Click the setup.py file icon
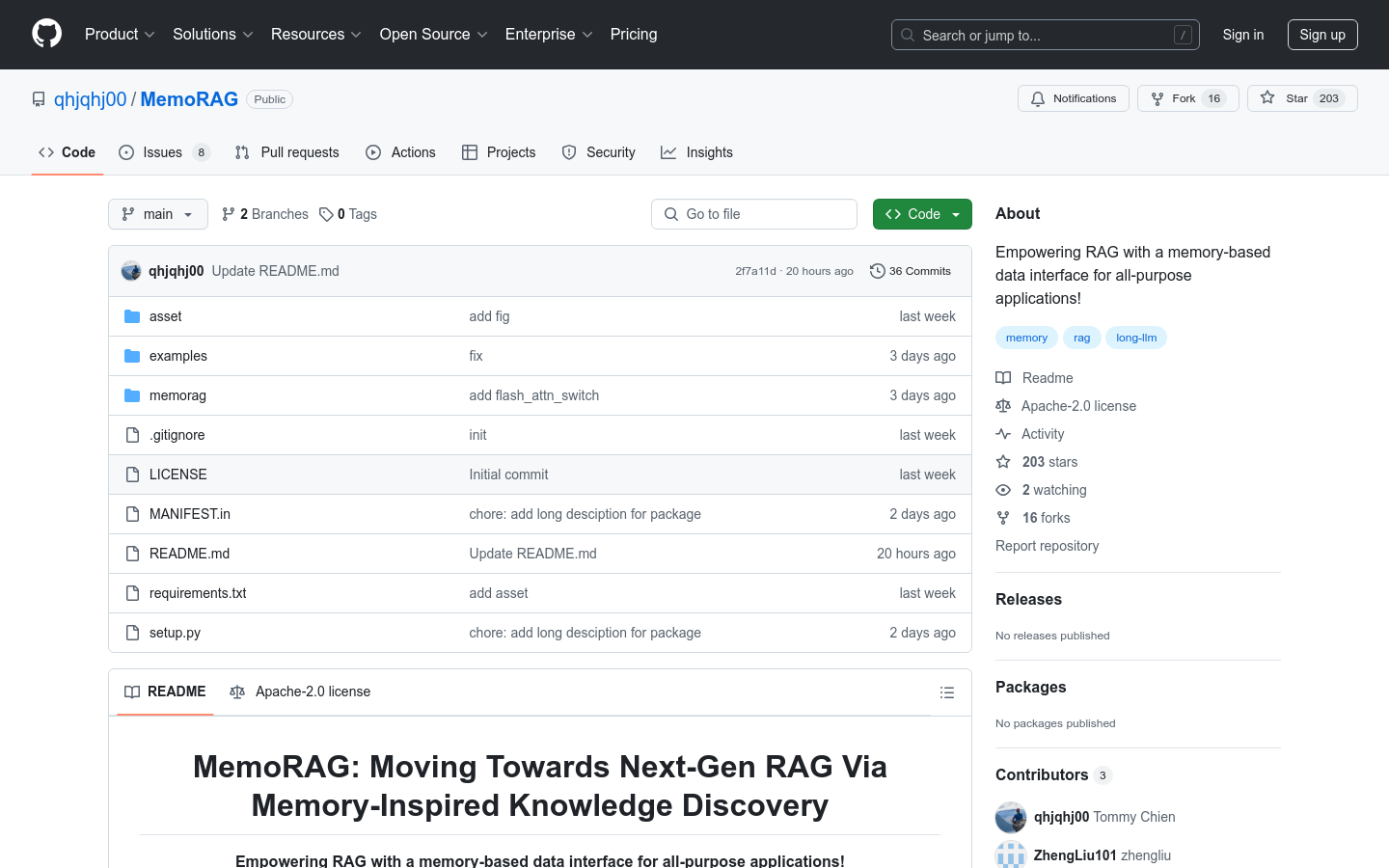This screenshot has height=868, width=1389. (x=132, y=633)
